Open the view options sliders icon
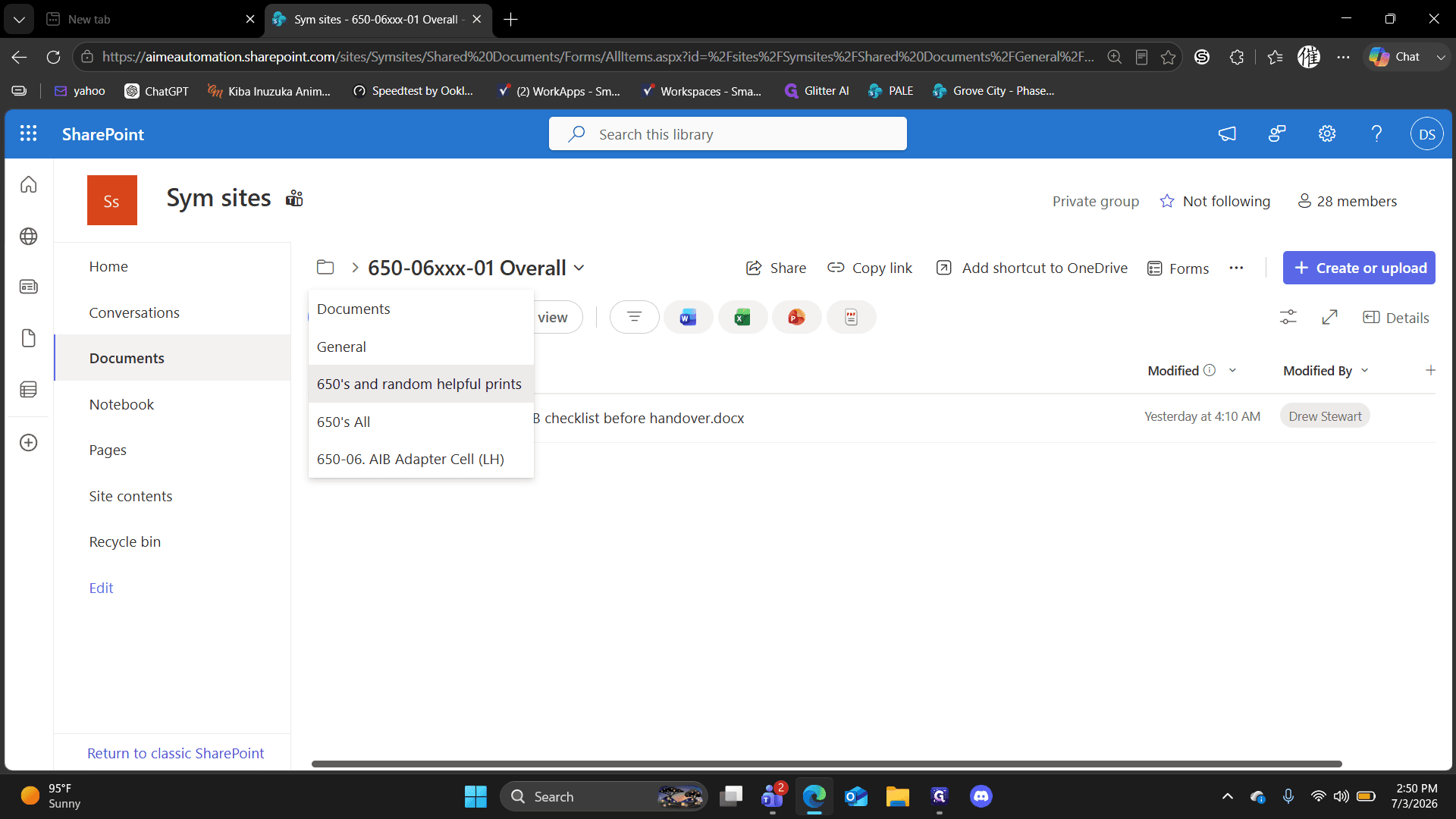Image resolution: width=1456 pixels, height=819 pixels. point(1288,317)
